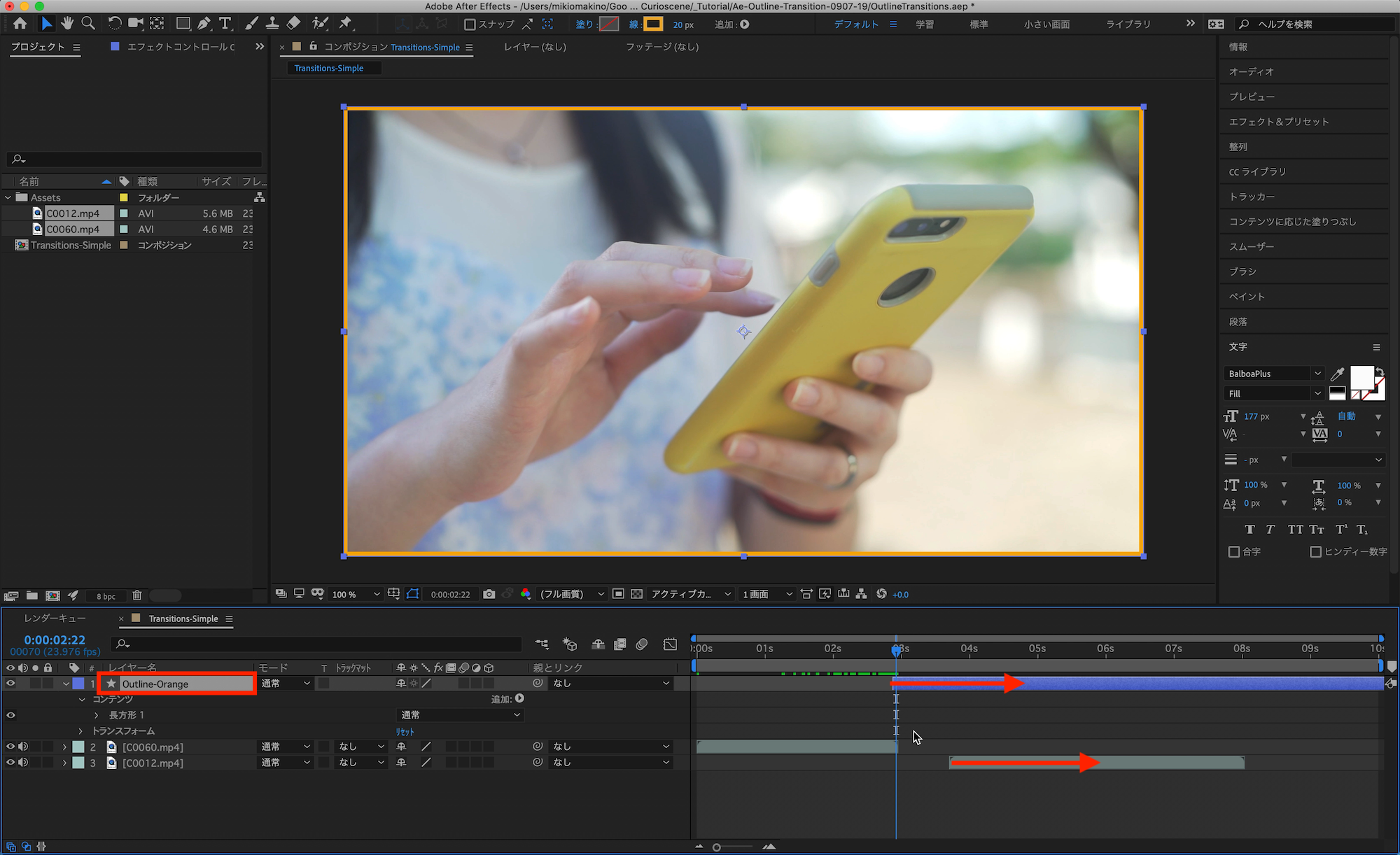Click the trash icon in Project panel
Screen dimensions: 1400x855
coord(137,595)
